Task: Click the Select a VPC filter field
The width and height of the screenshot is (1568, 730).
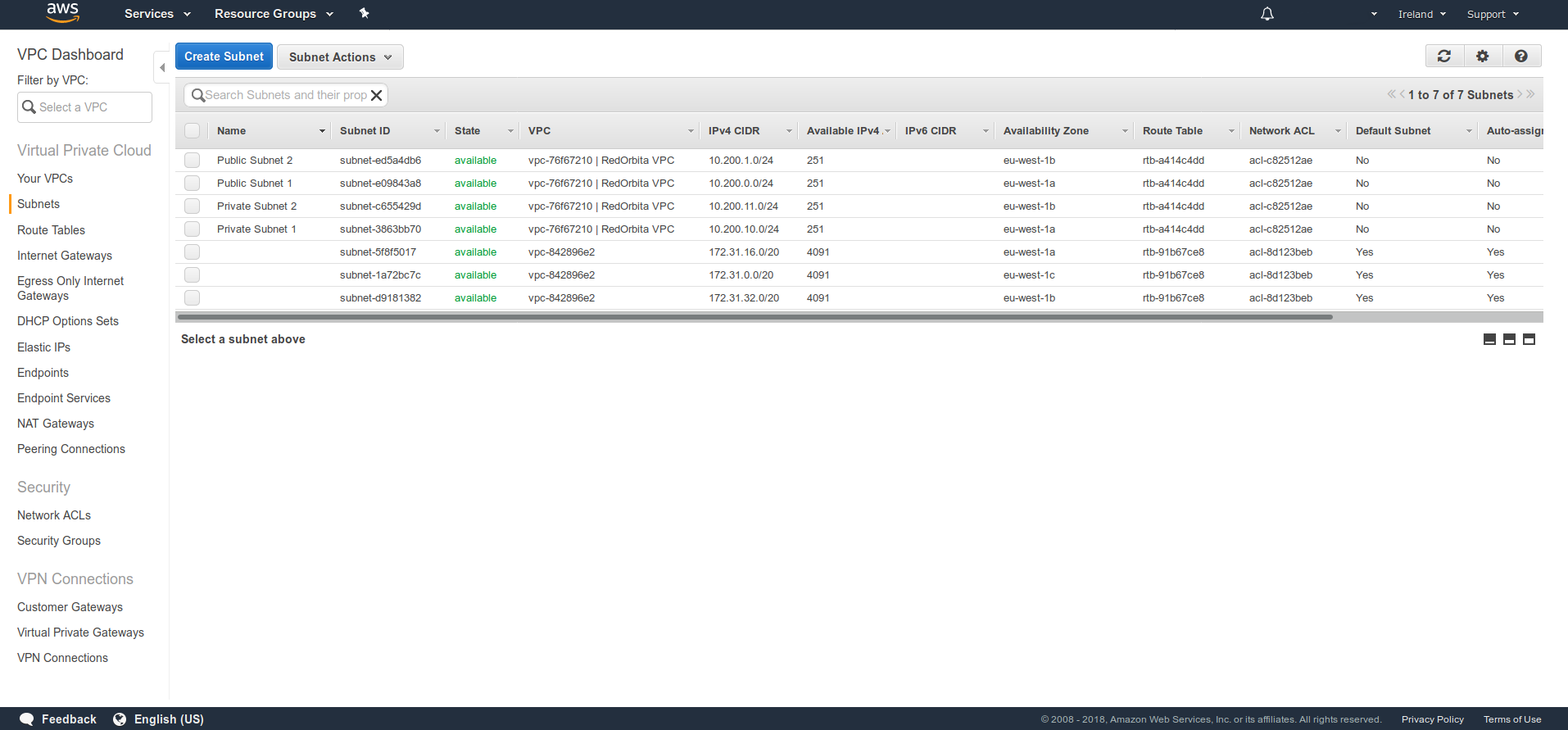Action: [x=85, y=107]
